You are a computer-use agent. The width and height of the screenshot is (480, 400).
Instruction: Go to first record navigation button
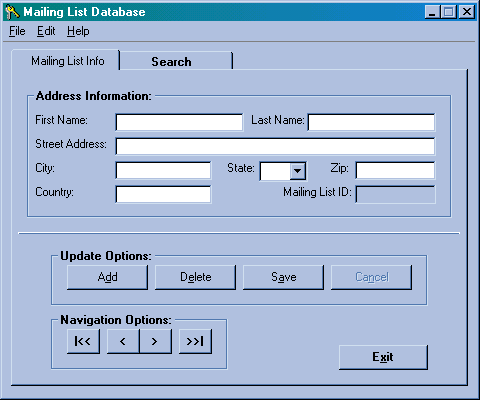[83, 341]
